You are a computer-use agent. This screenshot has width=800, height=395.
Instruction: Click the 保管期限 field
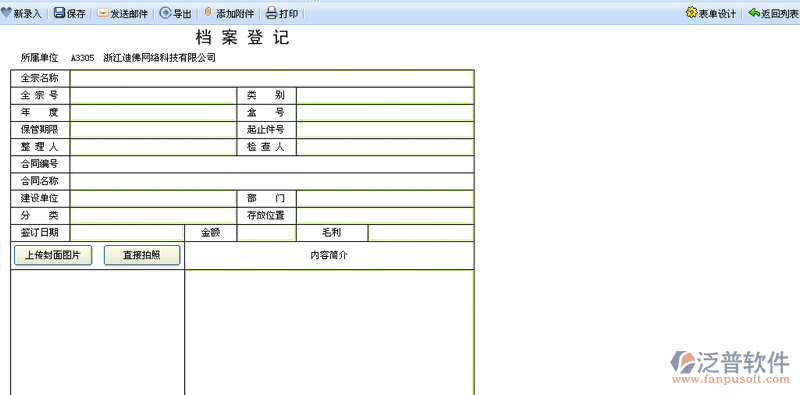point(153,130)
